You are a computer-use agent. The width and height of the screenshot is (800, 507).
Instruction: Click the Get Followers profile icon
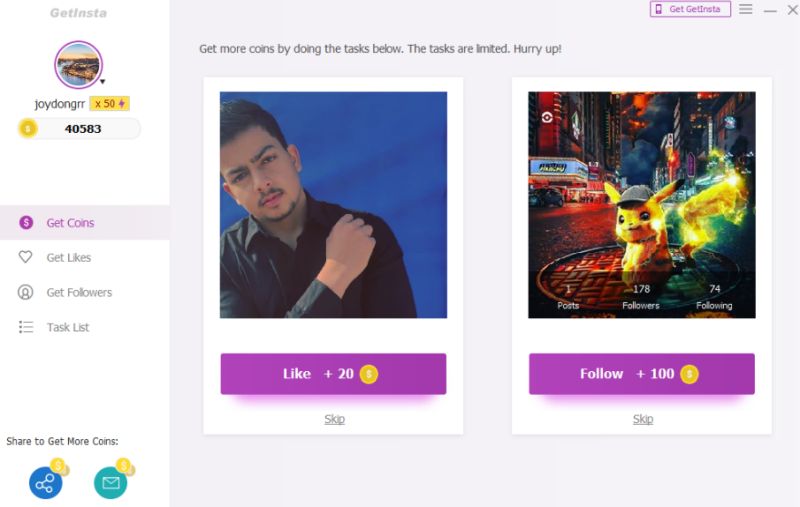26,292
